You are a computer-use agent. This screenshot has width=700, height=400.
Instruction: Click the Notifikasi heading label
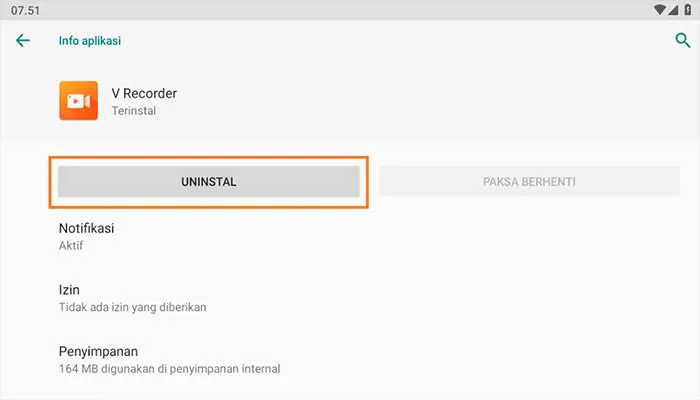[x=86, y=228]
